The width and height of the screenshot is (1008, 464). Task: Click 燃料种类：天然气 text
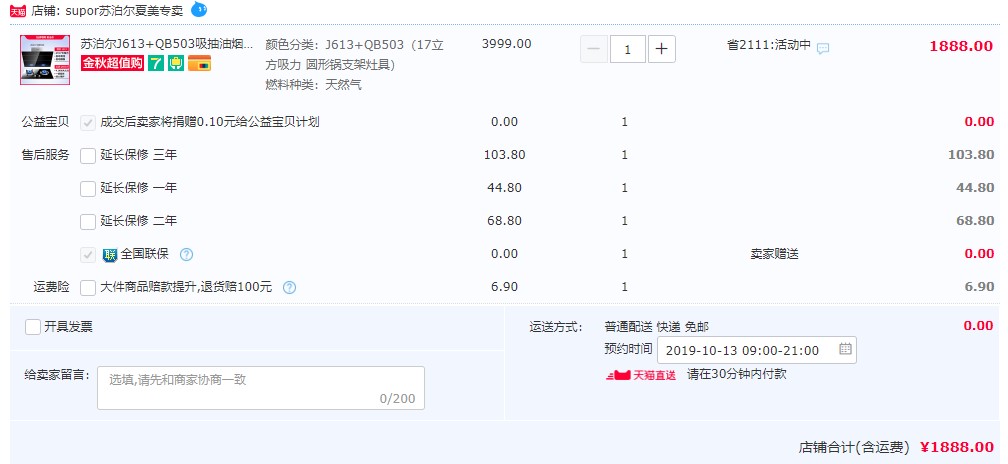(314, 84)
